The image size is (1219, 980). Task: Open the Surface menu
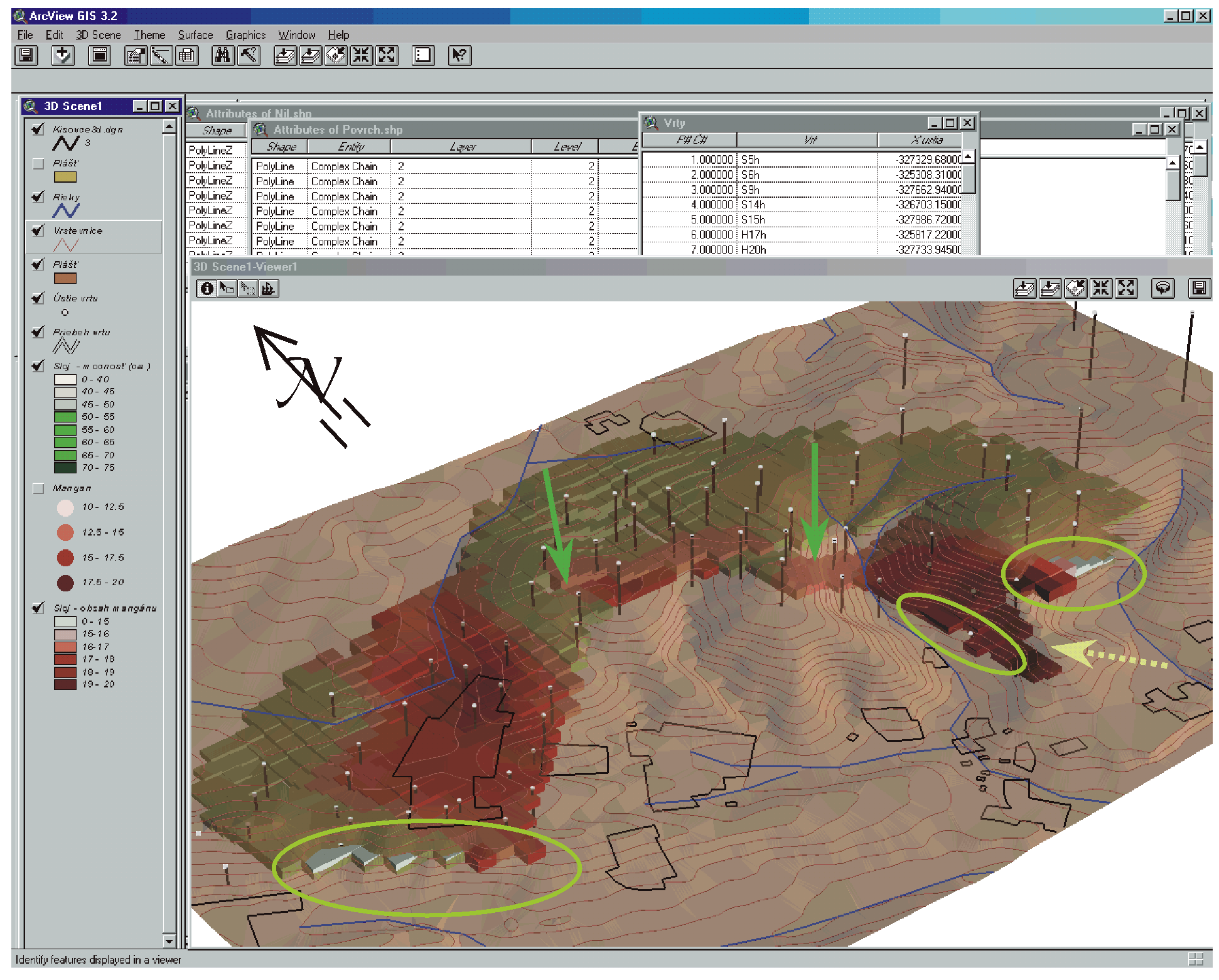pyautogui.click(x=195, y=35)
